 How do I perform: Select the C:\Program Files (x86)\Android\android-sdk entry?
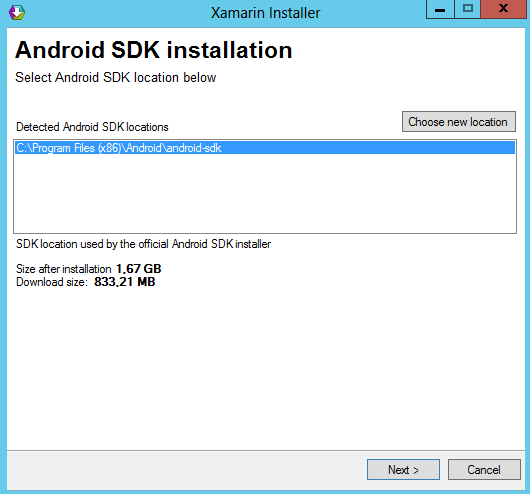coord(265,148)
